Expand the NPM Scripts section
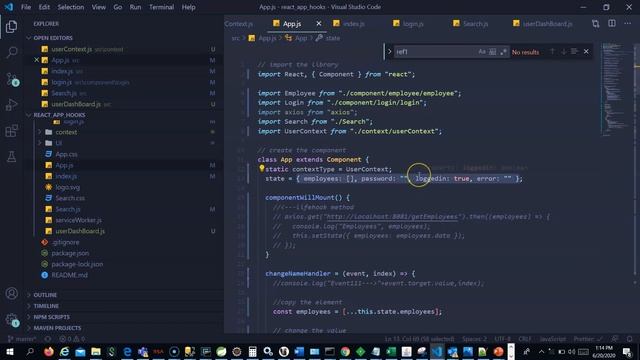The width and height of the screenshot is (640, 360). pyautogui.click(x=51, y=317)
